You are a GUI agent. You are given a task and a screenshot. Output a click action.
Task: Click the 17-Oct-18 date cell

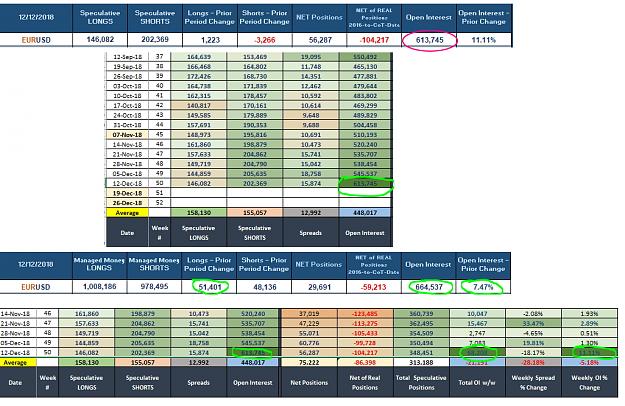pos(127,106)
